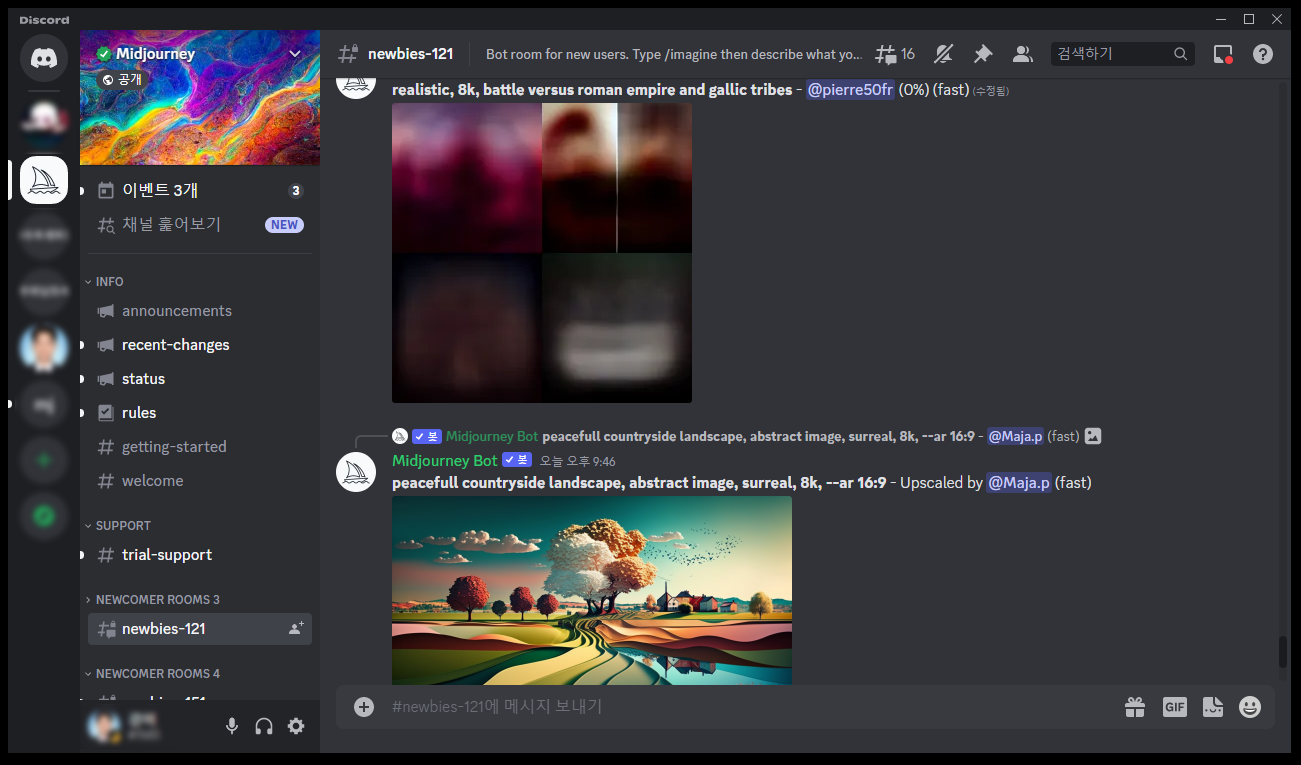Open the countryside landscape image

592,591
